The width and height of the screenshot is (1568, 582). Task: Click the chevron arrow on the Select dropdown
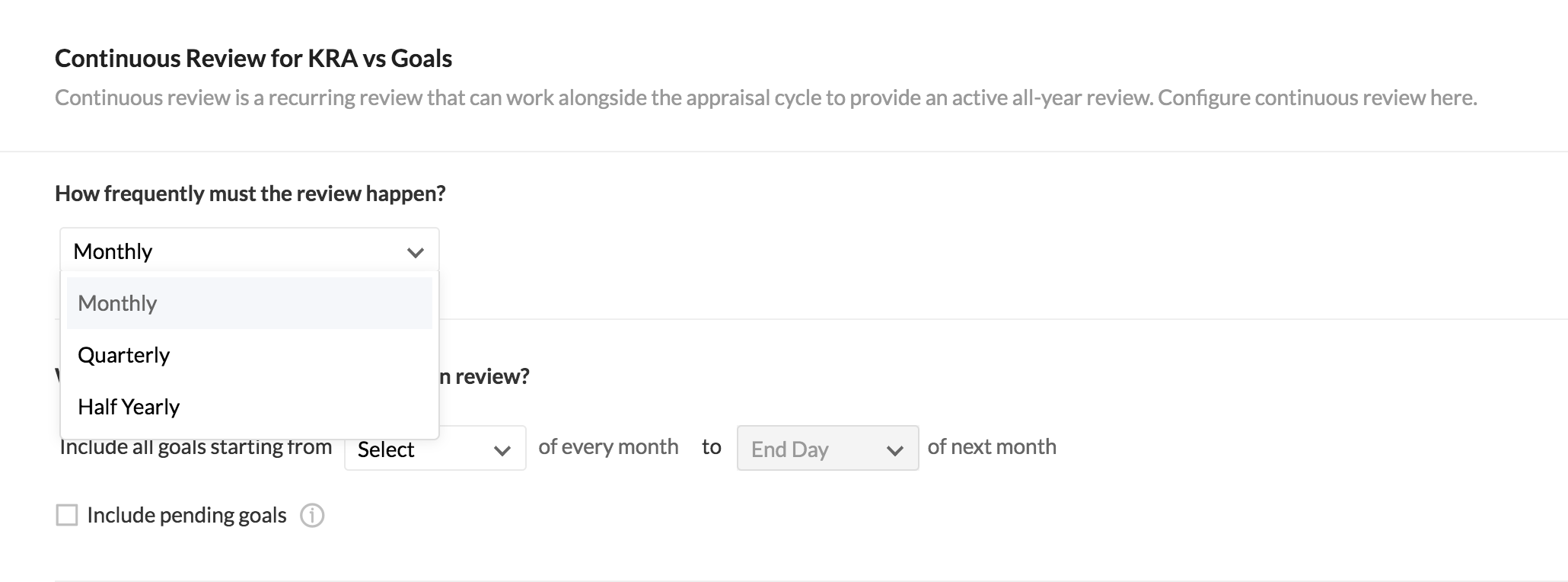coord(502,450)
